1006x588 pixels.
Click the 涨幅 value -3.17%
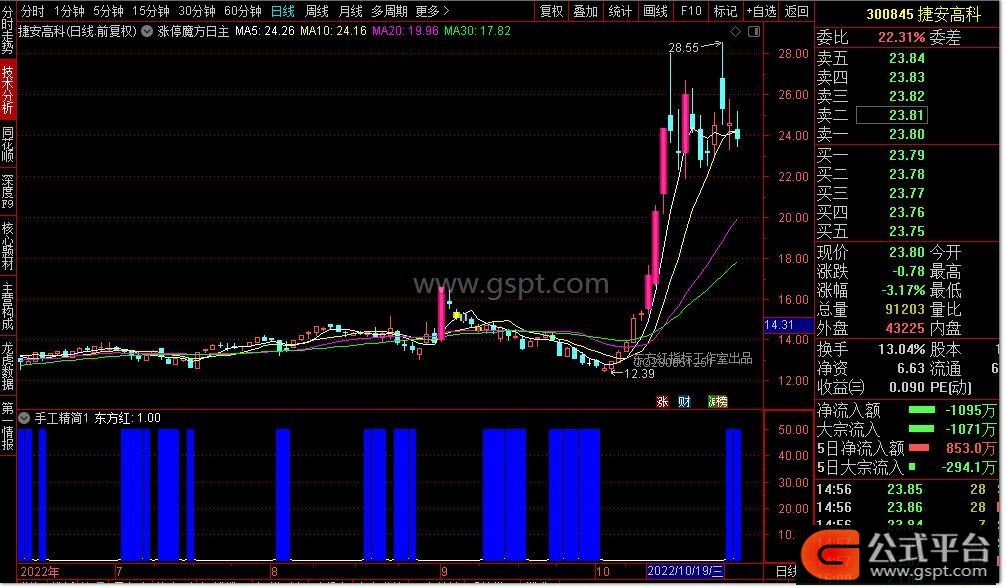[903, 290]
